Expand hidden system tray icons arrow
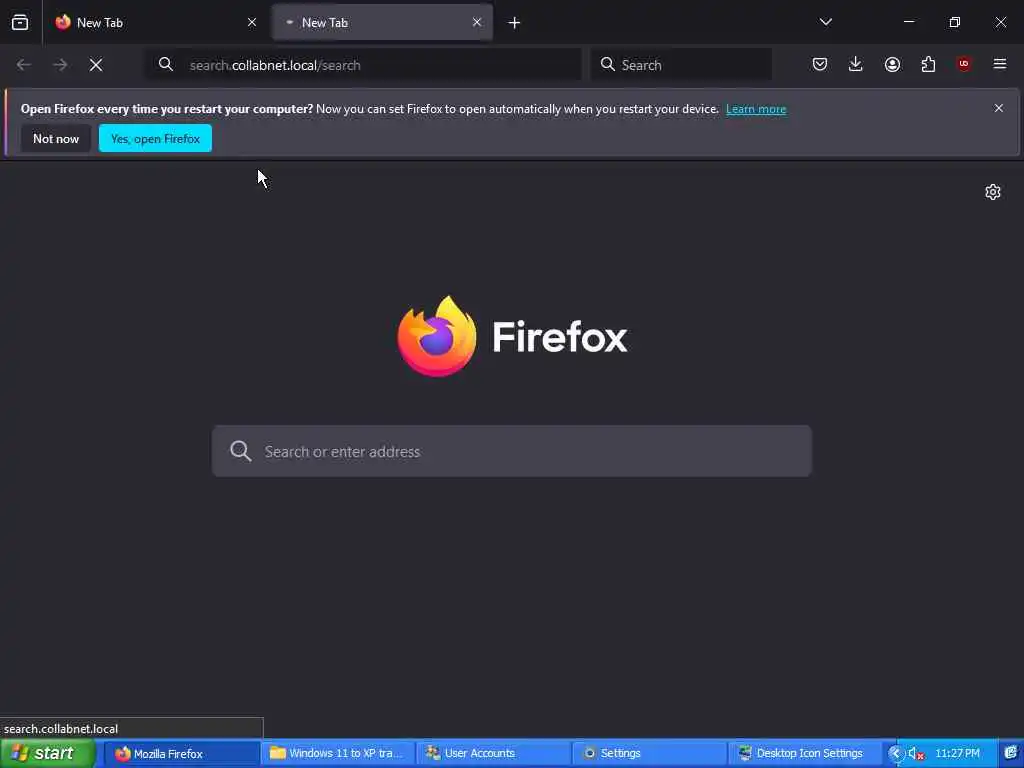 895,754
